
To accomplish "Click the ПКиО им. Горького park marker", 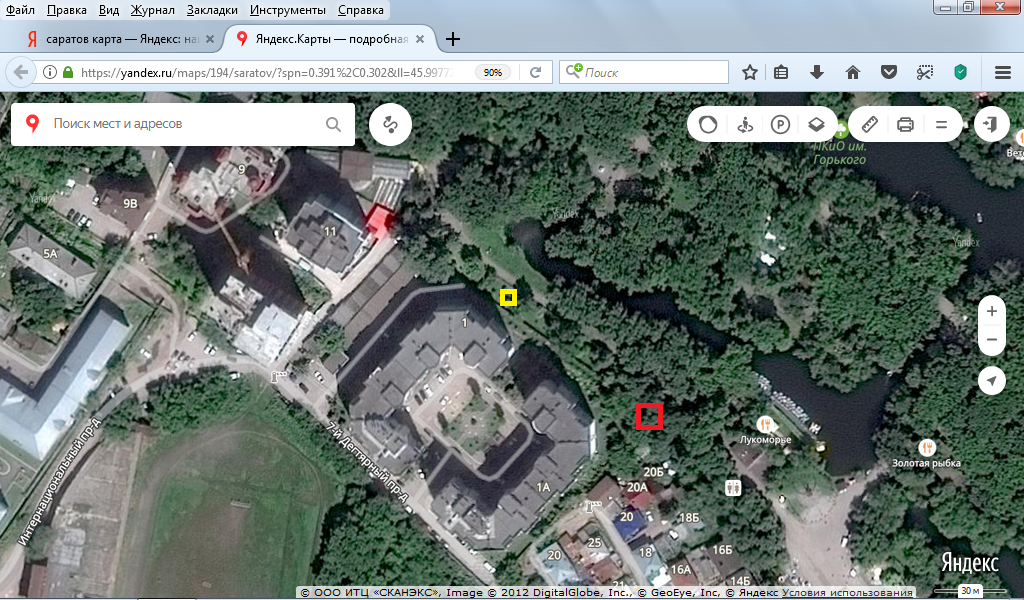I will pos(840,129).
